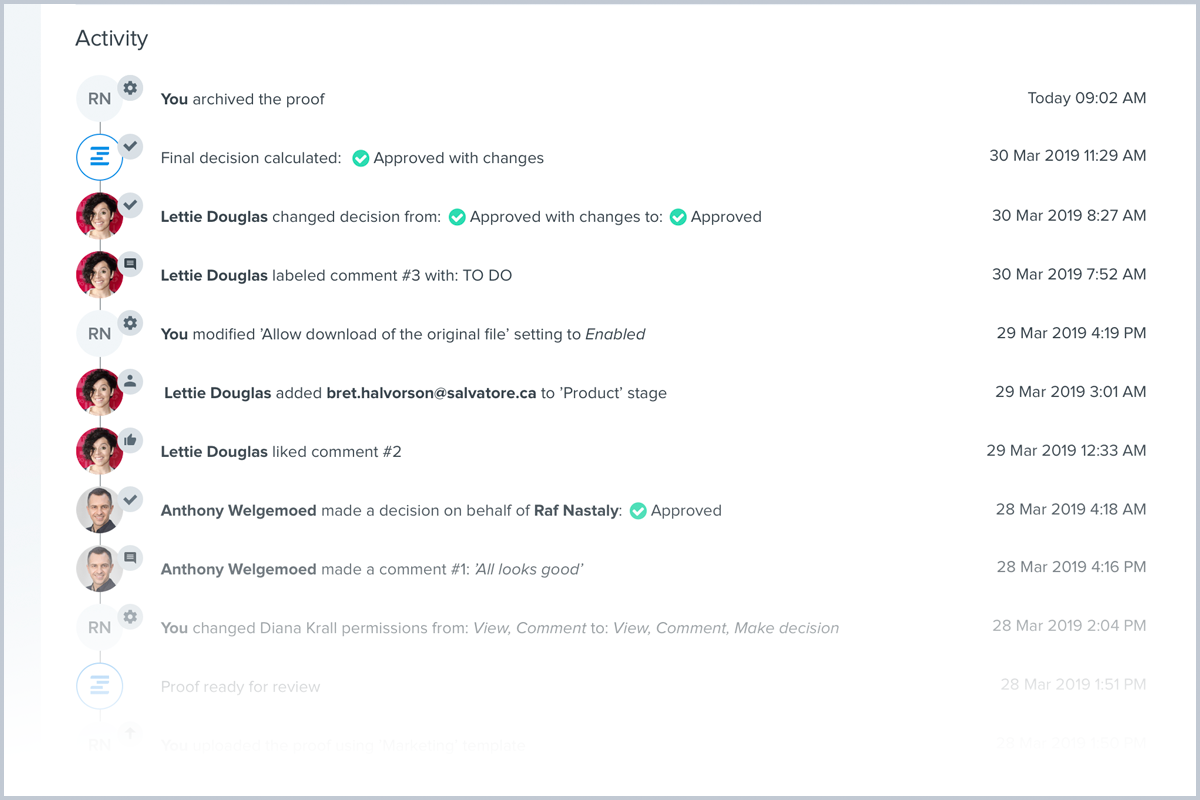
Task: Click the Raf Nastaly name
Action: [x=577, y=510]
